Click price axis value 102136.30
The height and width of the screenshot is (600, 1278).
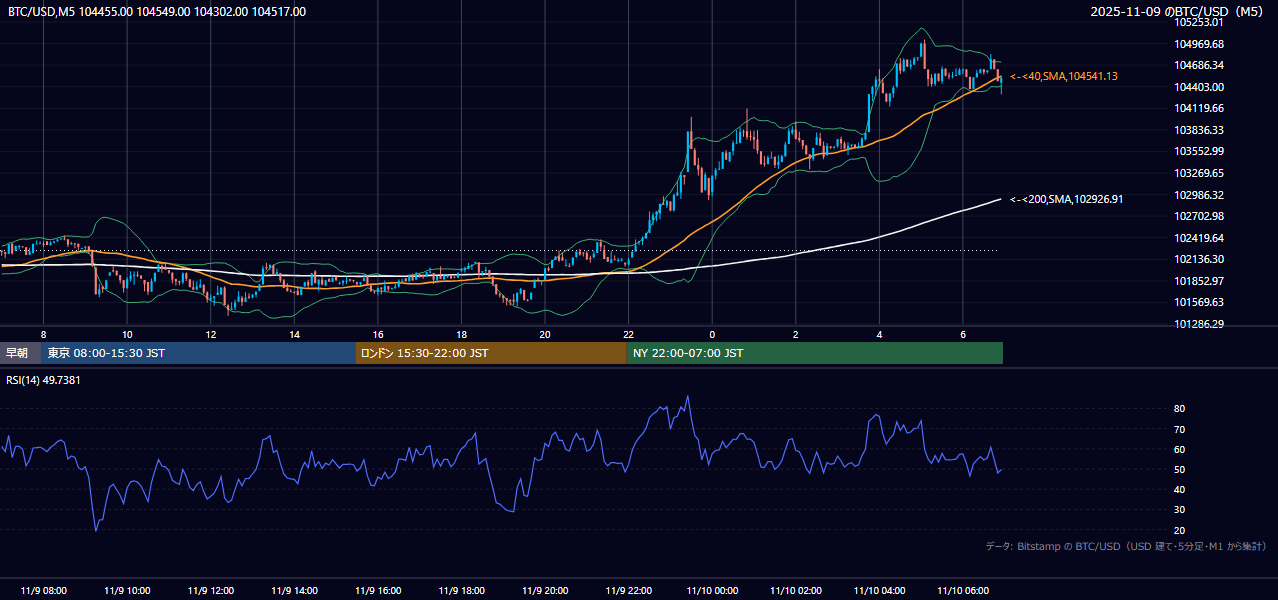pyautogui.click(x=1200, y=259)
